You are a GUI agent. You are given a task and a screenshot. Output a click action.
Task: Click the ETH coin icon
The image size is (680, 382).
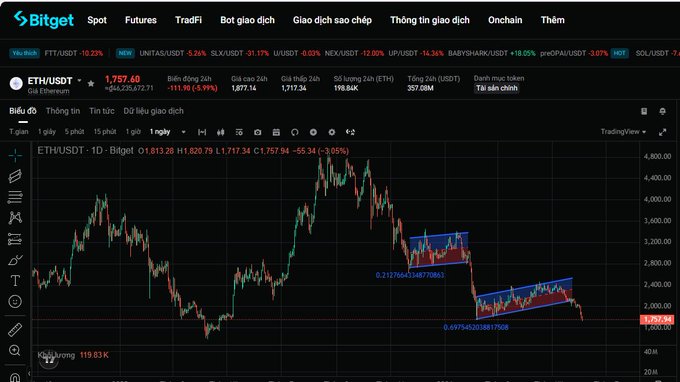pyautogui.click(x=16, y=83)
